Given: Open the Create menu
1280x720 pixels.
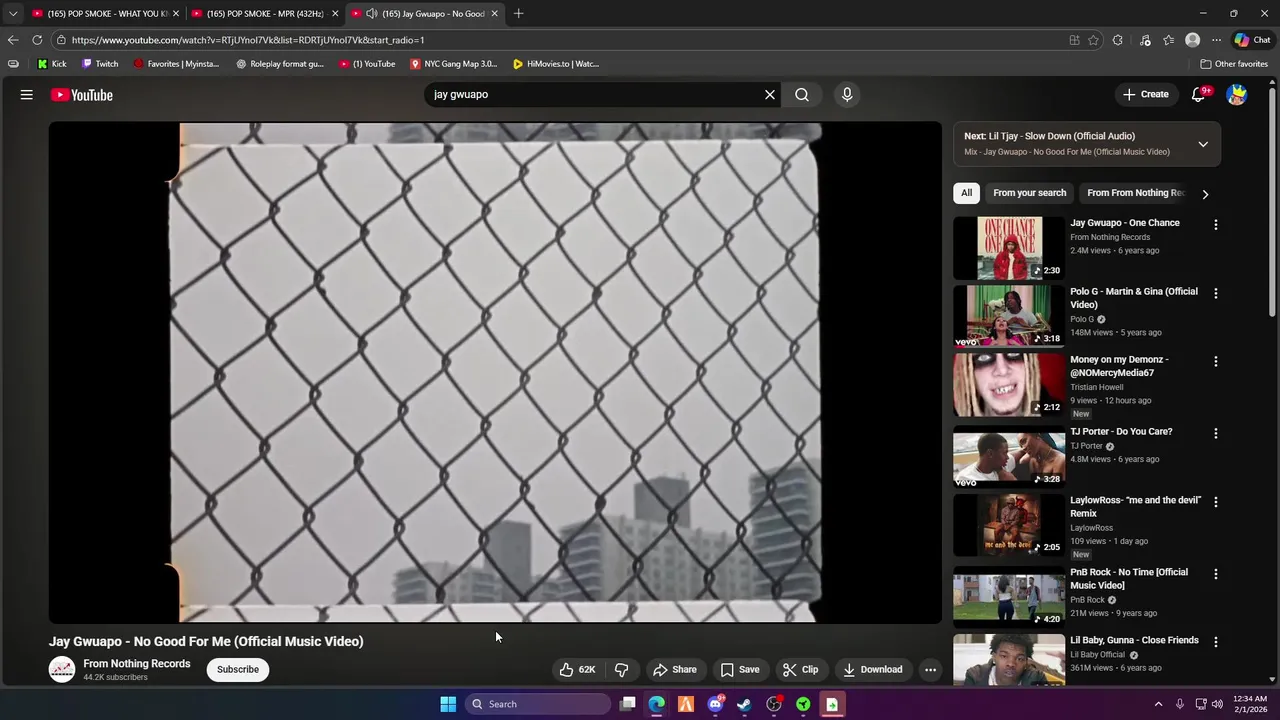Looking at the screenshot, I should (x=1145, y=95).
